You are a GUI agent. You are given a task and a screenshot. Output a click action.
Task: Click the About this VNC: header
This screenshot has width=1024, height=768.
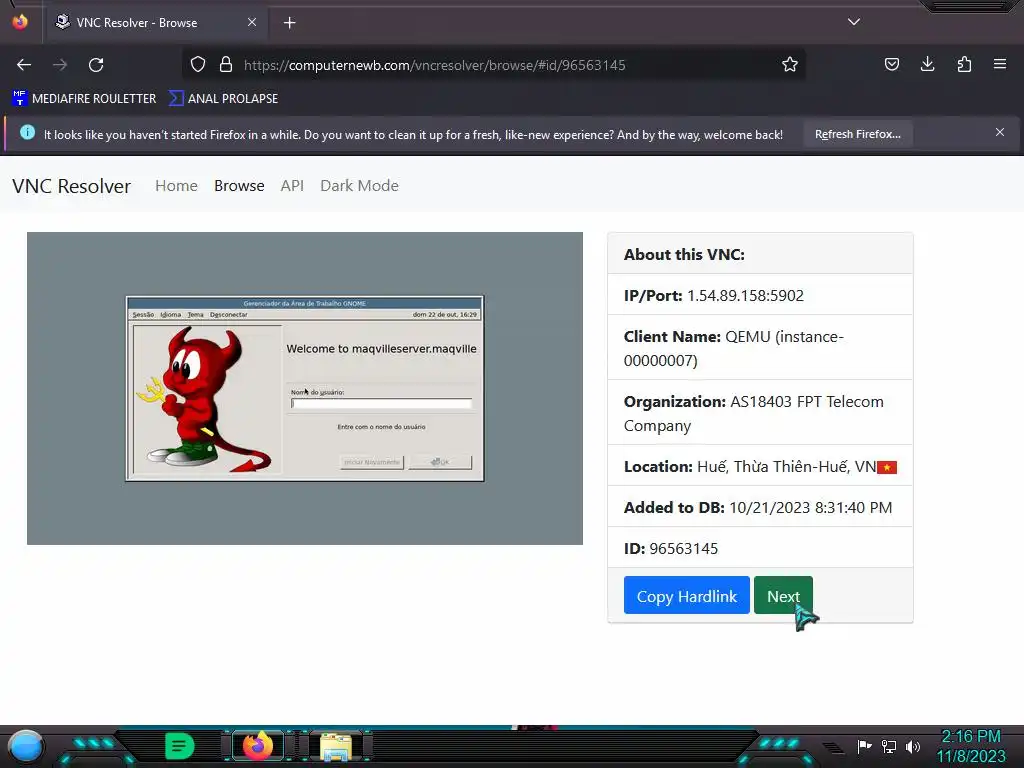coord(684,255)
